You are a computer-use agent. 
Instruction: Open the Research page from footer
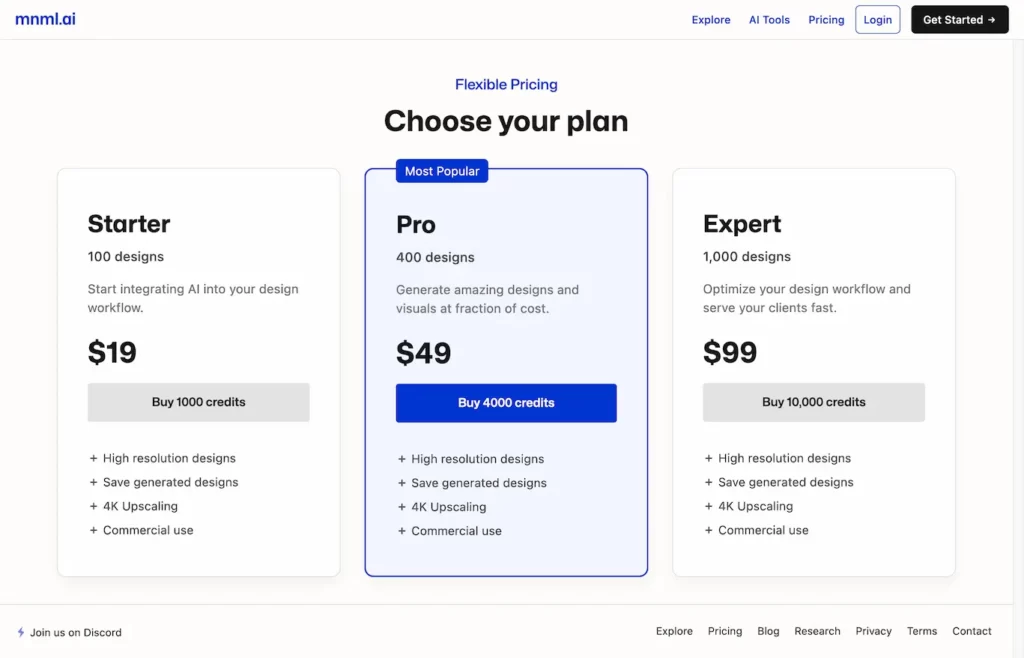pos(817,631)
